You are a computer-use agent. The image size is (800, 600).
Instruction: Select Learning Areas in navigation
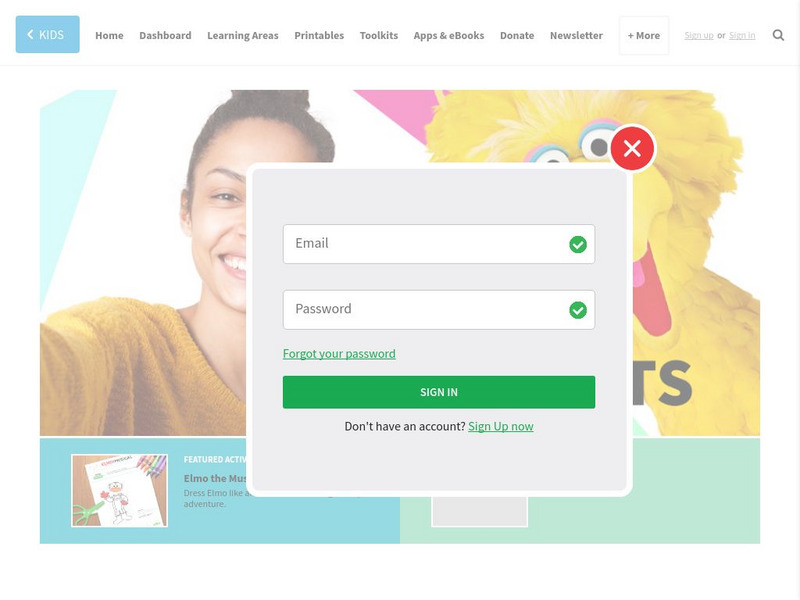[243, 35]
